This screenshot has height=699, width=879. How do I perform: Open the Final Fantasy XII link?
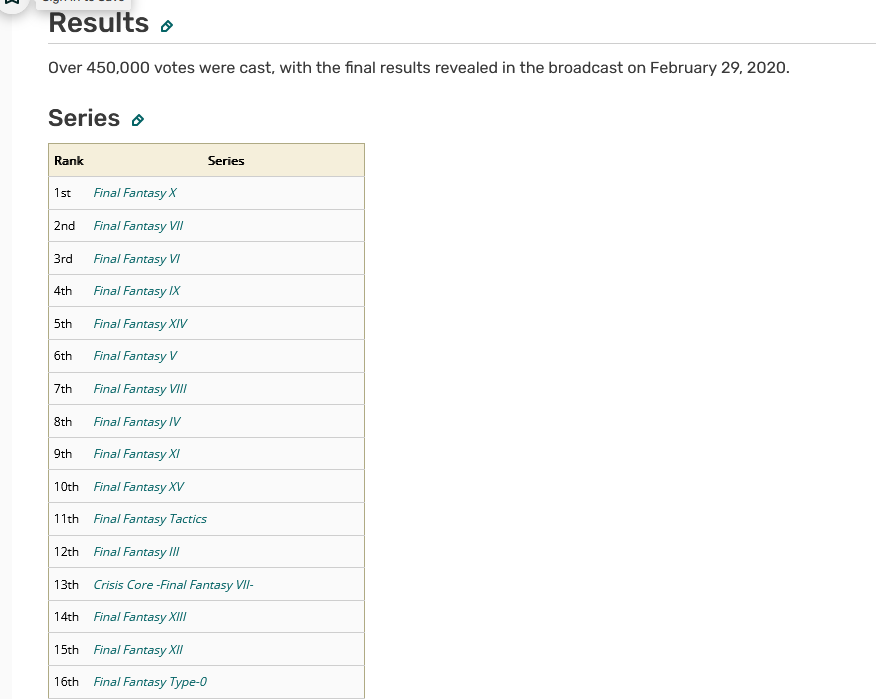[x=138, y=650]
